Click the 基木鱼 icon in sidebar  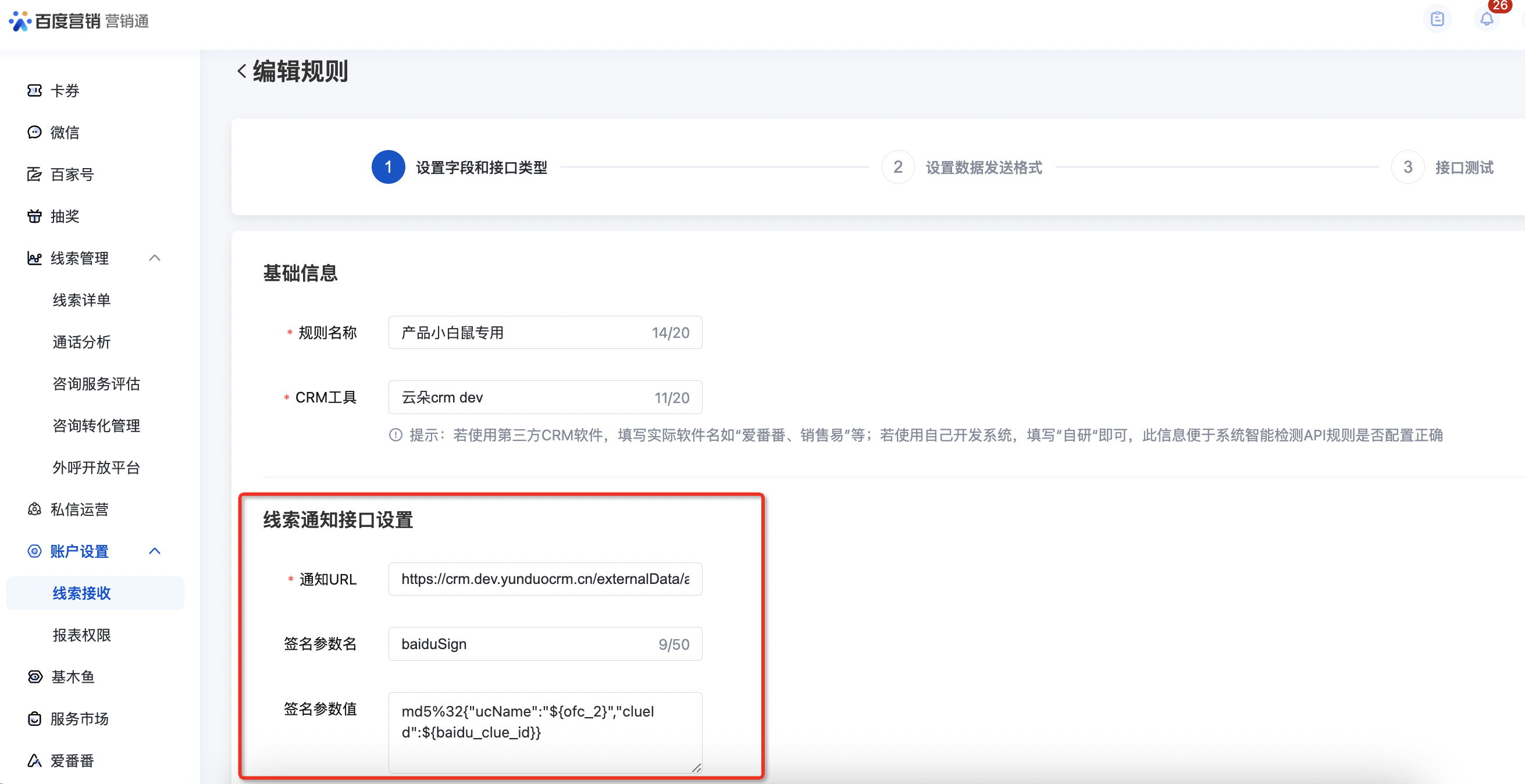(34, 677)
